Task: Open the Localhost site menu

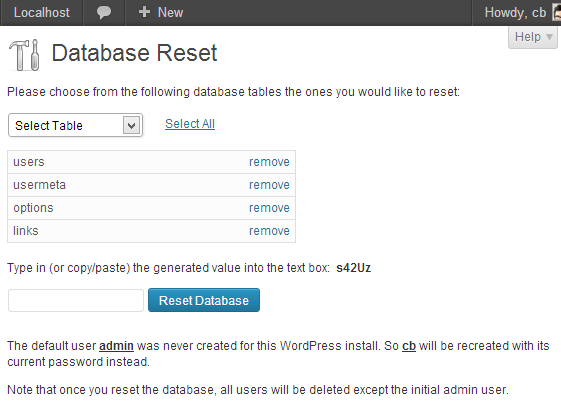Action: click(x=42, y=13)
